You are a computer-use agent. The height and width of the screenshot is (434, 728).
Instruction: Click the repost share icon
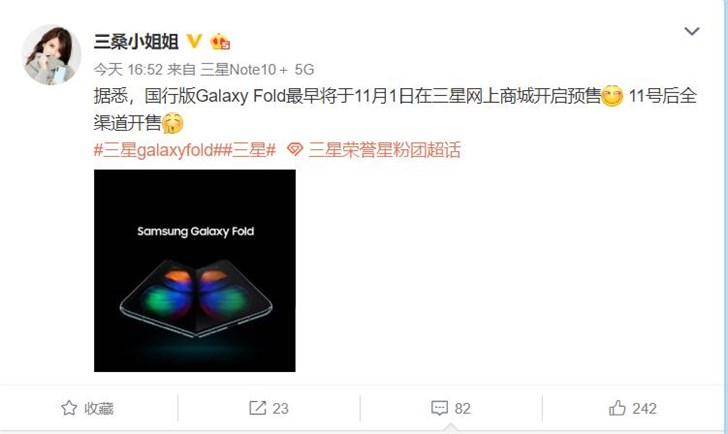point(258,408)
